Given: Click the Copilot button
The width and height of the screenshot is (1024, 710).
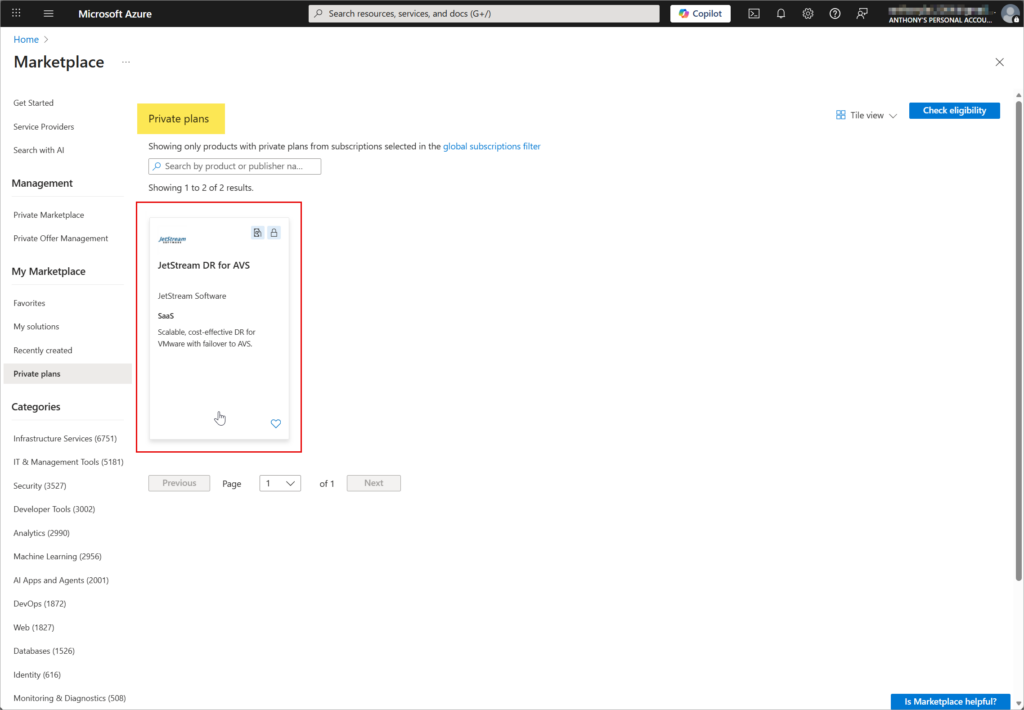Looking at the screenshot, I should coord(700,13).
